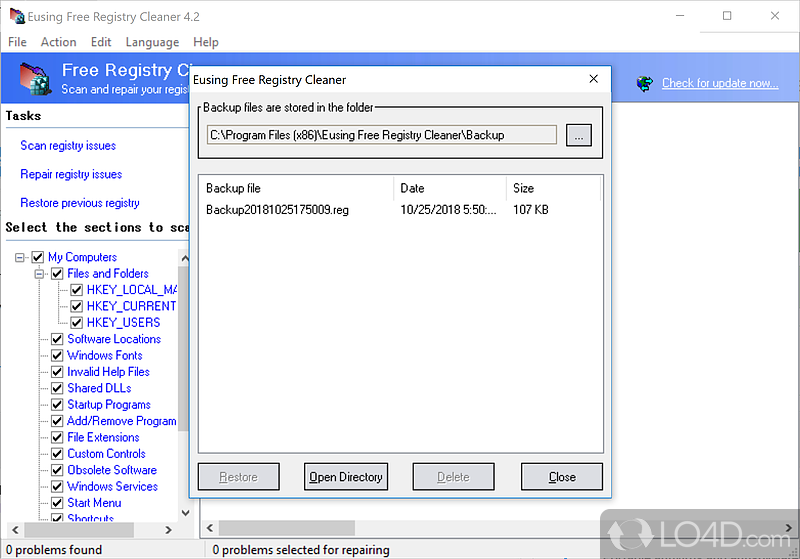Select Backup20181025175009.reg file row

(278, 210)
